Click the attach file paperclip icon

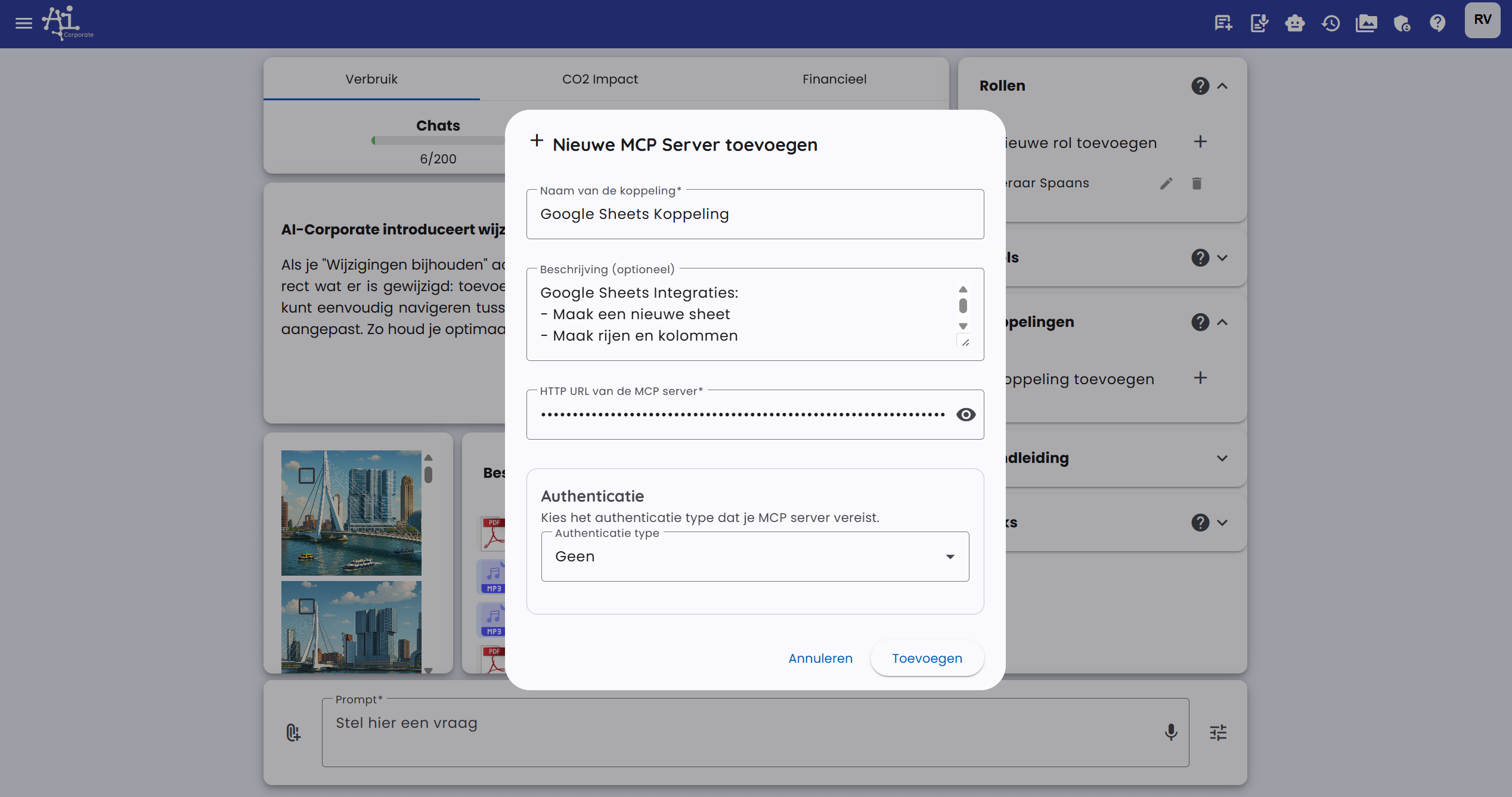pyautogui.click(x=293, y=732)
